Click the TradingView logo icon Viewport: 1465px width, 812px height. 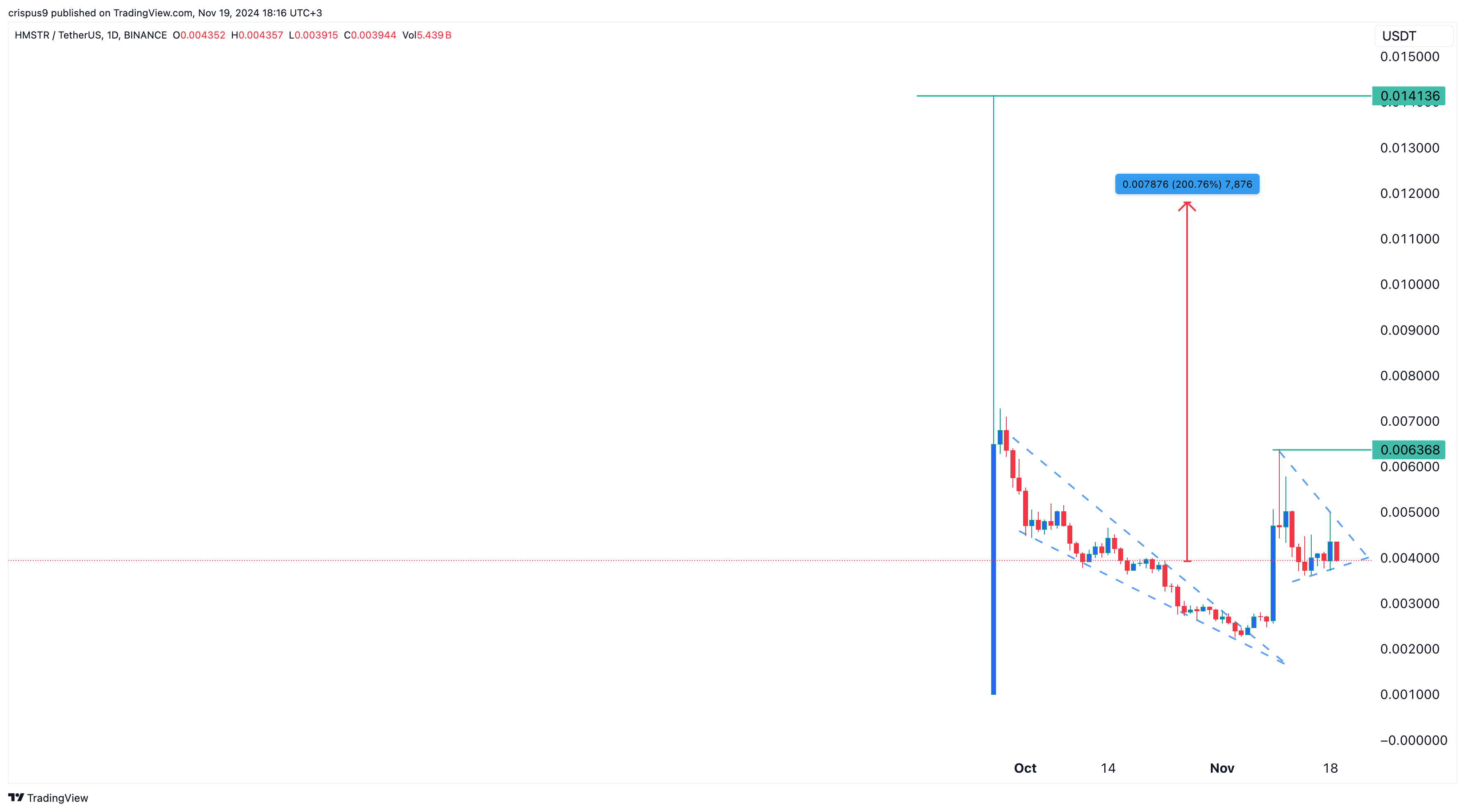(16, 797)
